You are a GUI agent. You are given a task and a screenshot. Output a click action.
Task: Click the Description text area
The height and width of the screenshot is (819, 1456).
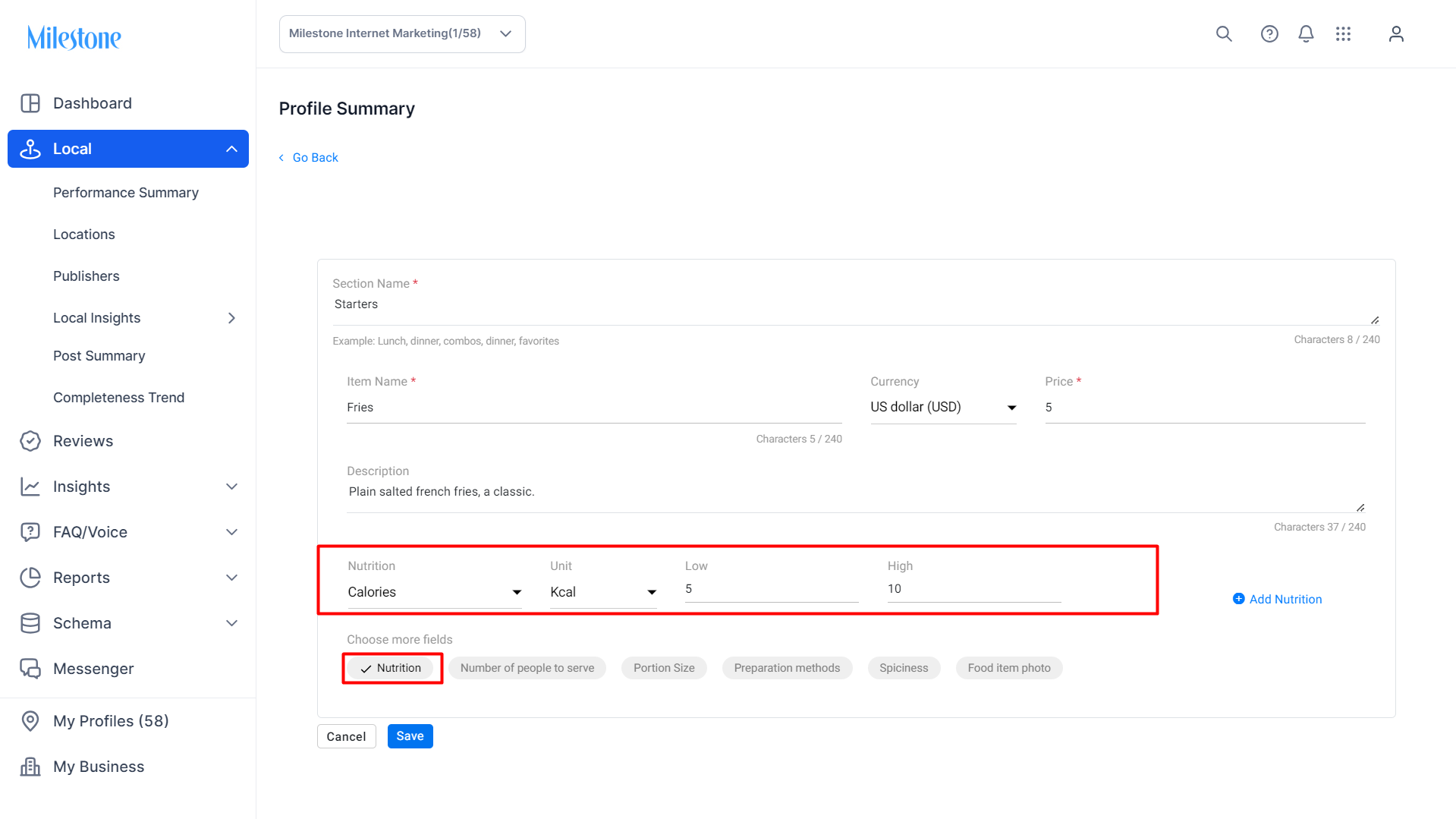pyautogui.click(x=856, y=497)
